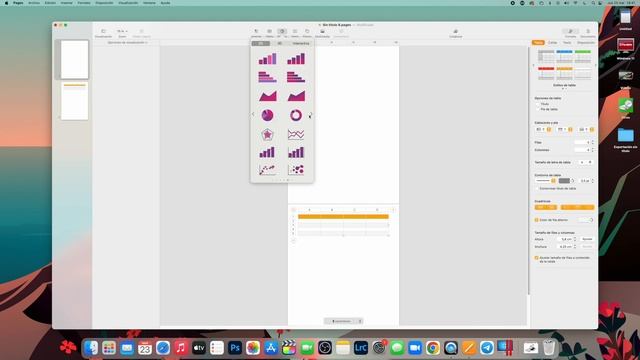
Task: Click the orange header row of table
Action: [343, 216]
